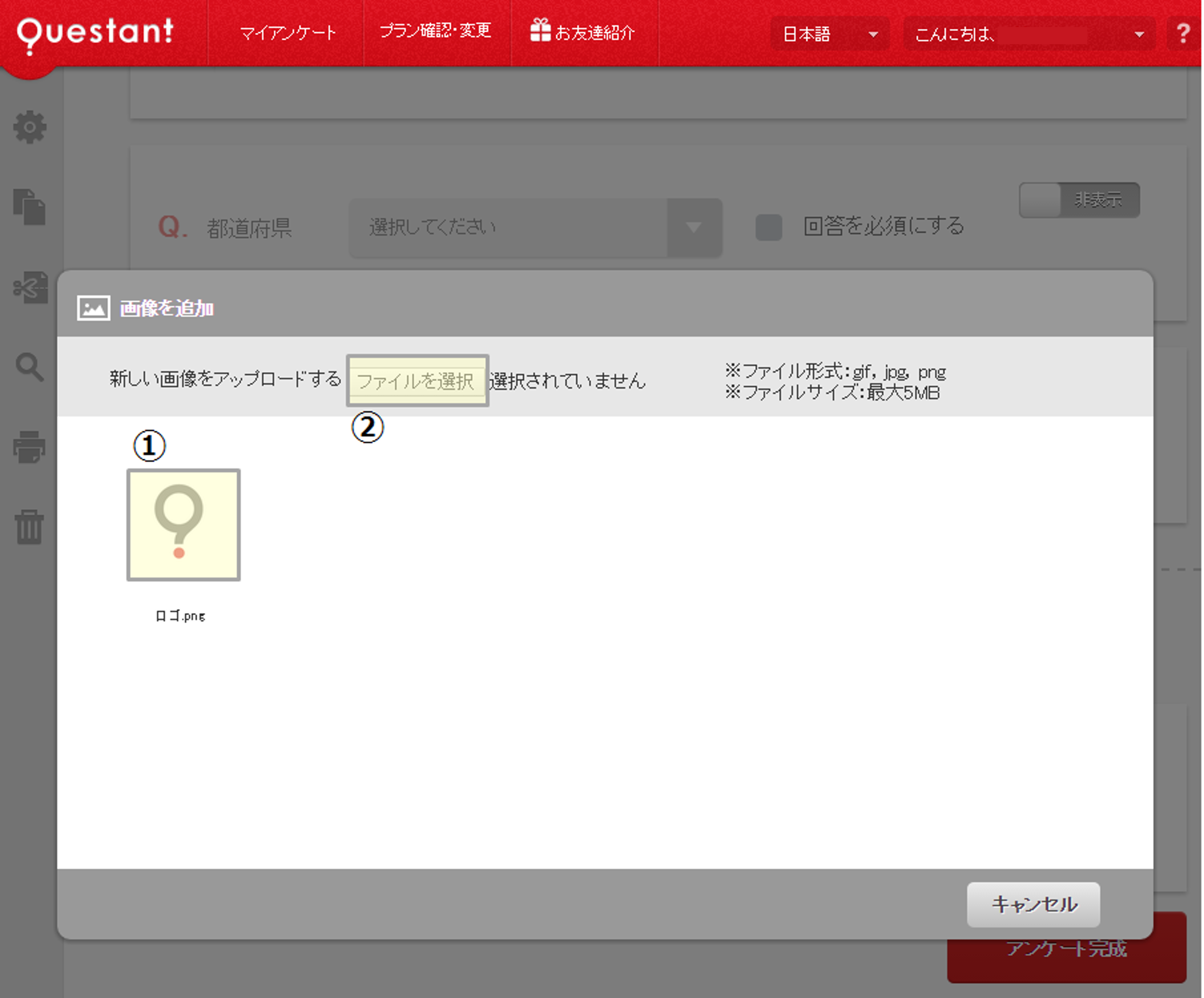The height and width of the screenshot is (998, 1204).
Task: Open the 選択してください prefecture dropdown
Action: point(536,226)
